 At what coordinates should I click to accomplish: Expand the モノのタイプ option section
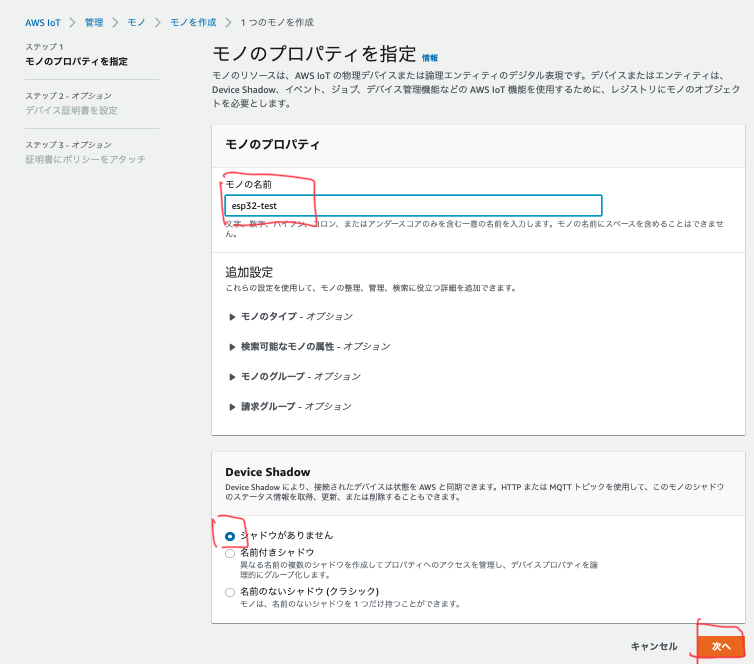point(291,316)
